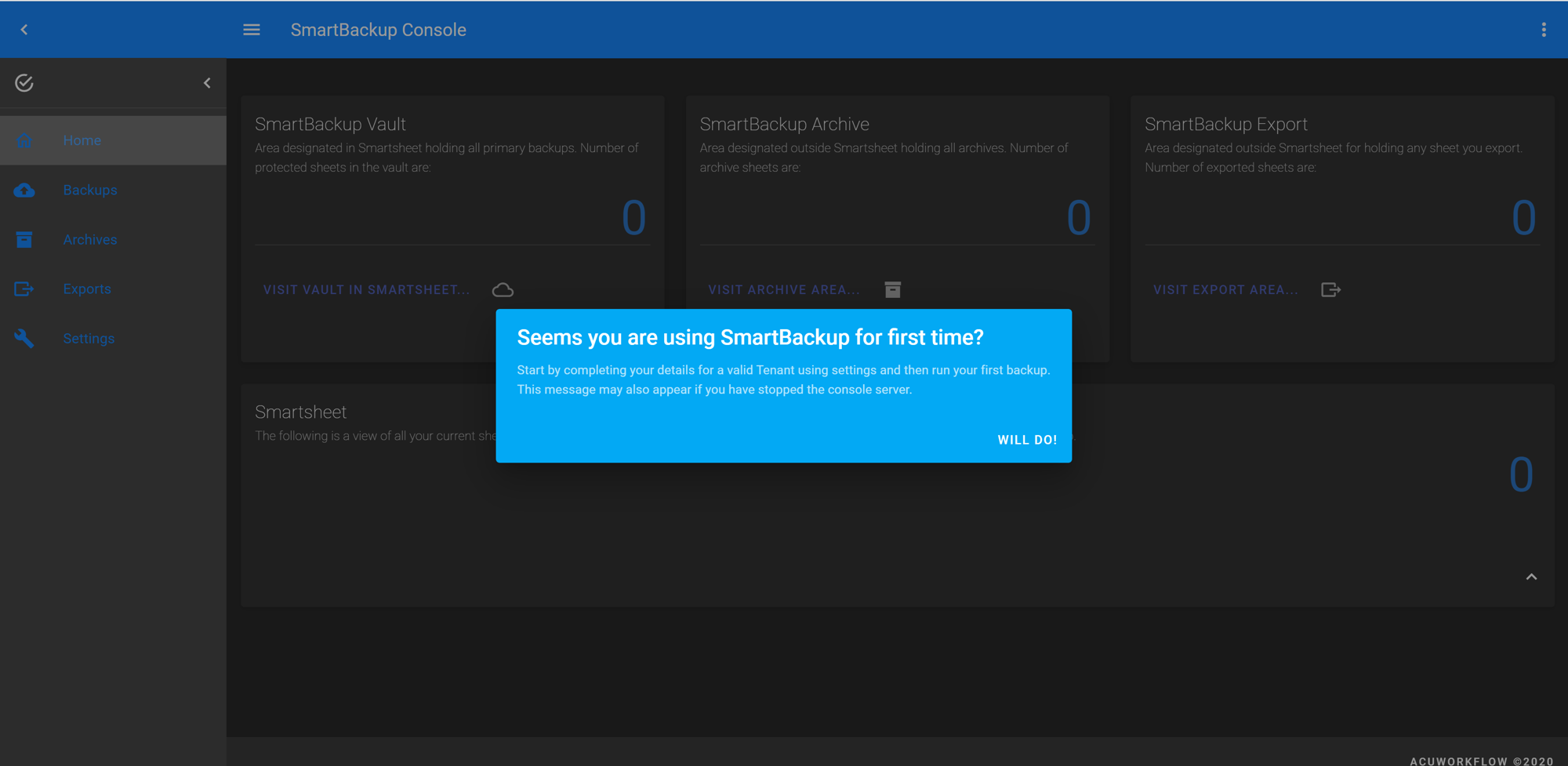This screenshot has width=1568, height=766.
Task: Click the first-time dialog title text
Action: pos(750,337)
